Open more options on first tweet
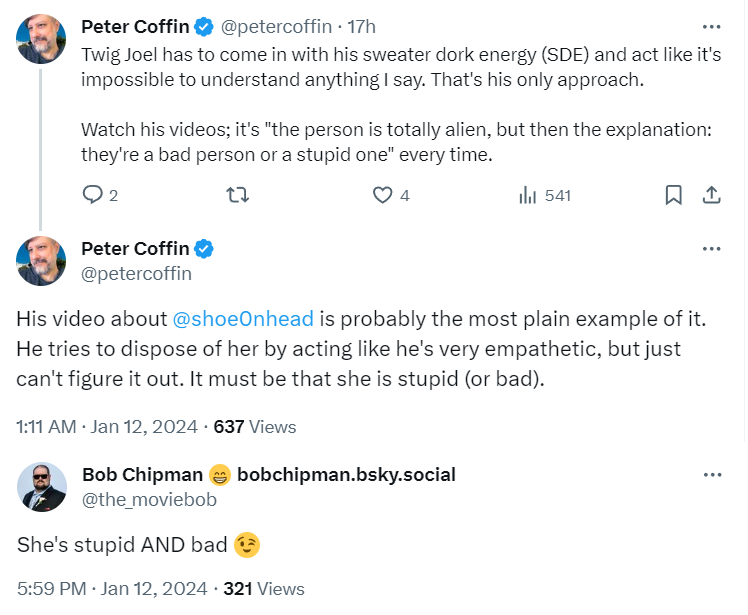This screenshot has width=748, height=615. pyautogui.click(x=712, y=26)
